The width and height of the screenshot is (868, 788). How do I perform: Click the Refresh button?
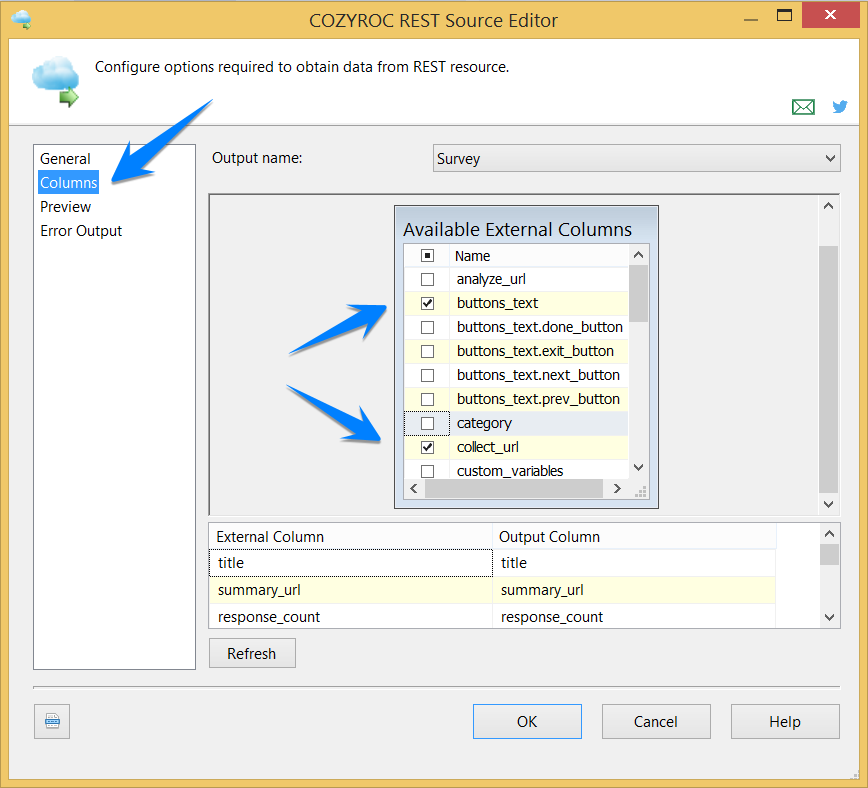(x=252, y=653)
